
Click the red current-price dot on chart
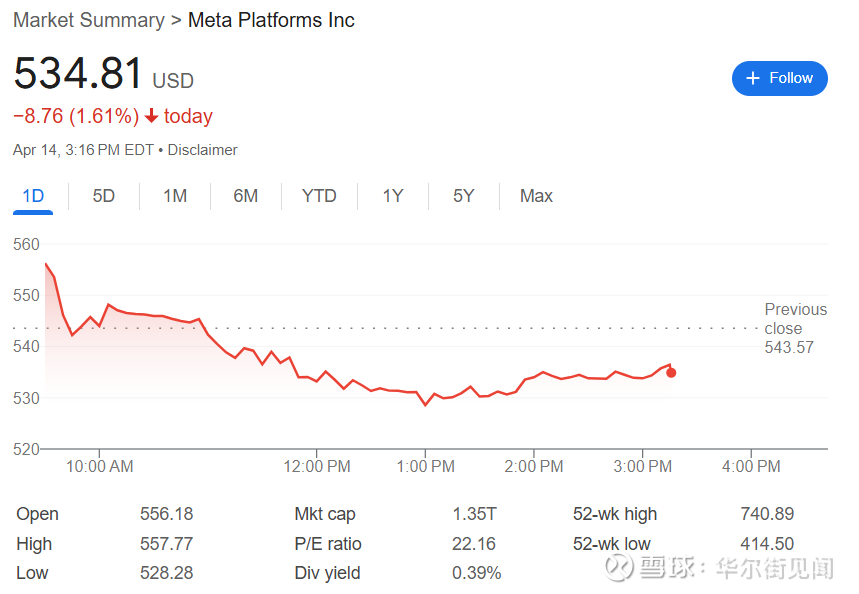click(671, 372)
